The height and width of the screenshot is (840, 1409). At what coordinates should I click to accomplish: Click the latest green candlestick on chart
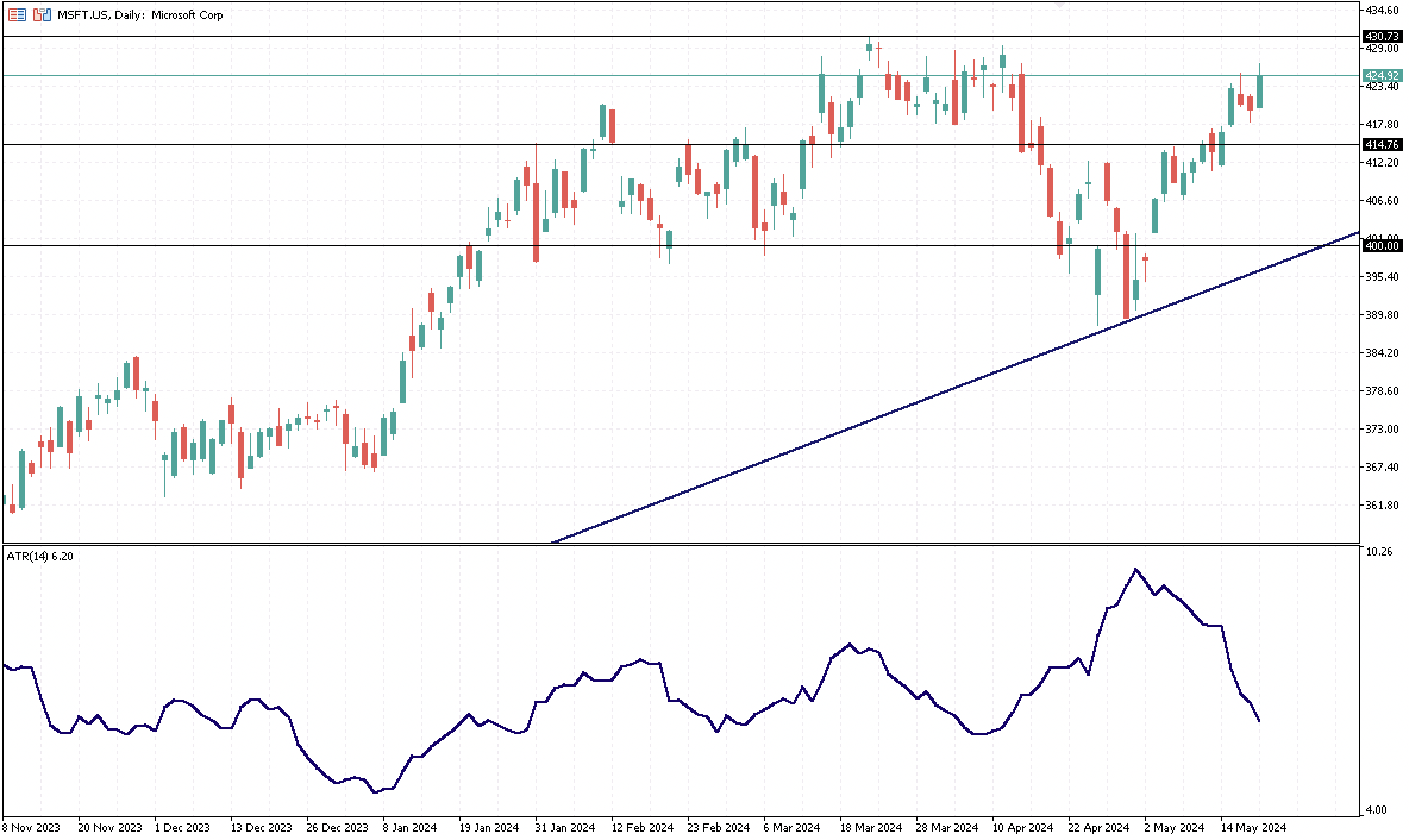1260,92
